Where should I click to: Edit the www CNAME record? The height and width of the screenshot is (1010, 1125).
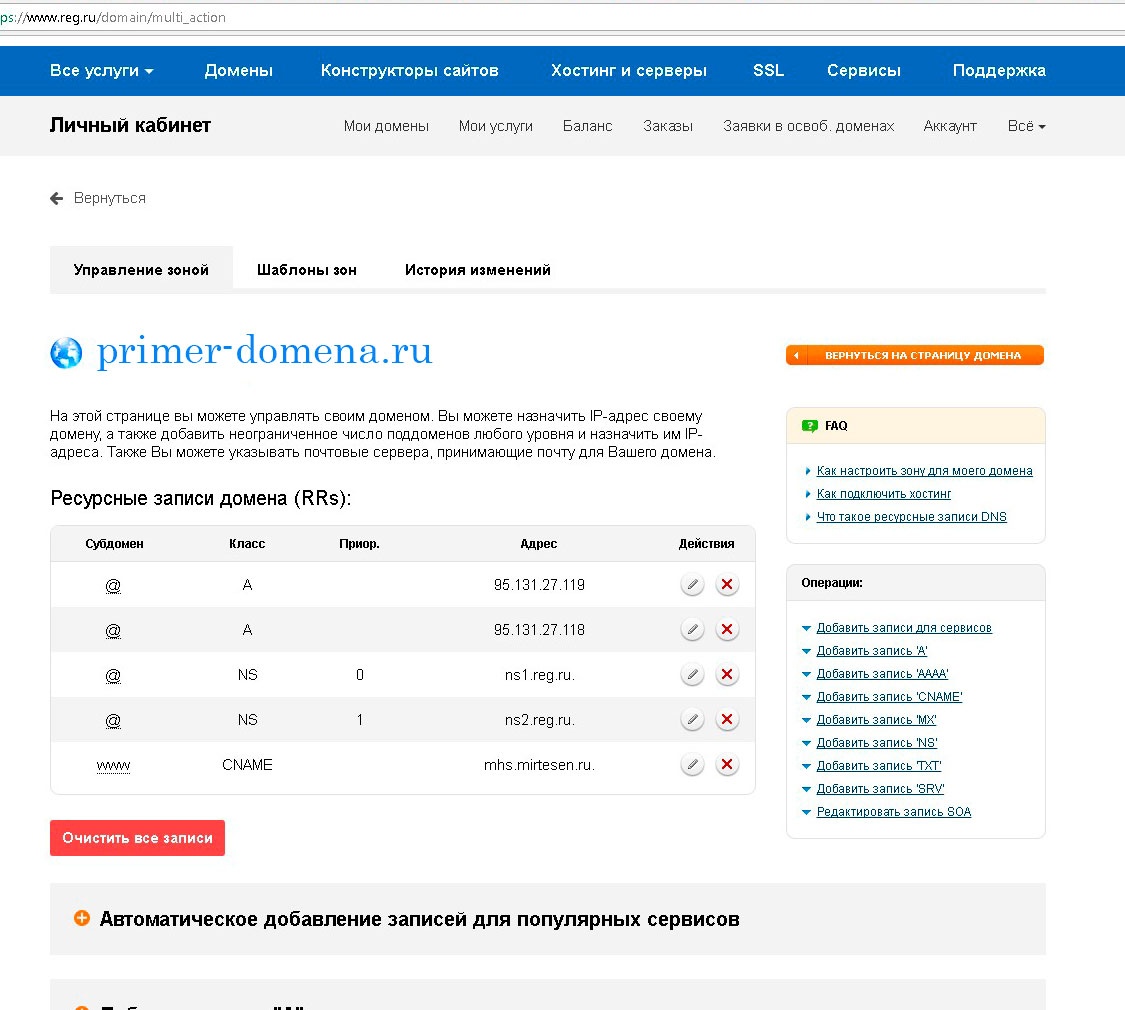click(x=692, y=765)
